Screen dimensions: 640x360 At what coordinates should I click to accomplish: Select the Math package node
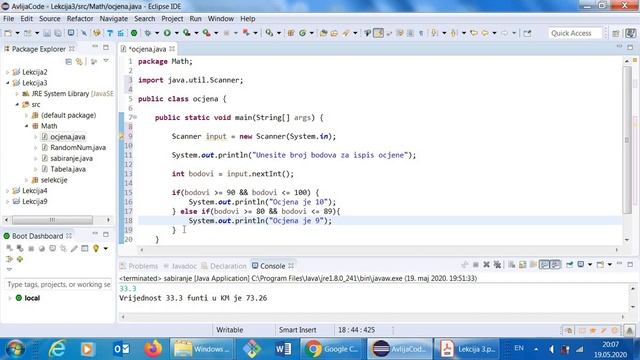tap(49, 126)
